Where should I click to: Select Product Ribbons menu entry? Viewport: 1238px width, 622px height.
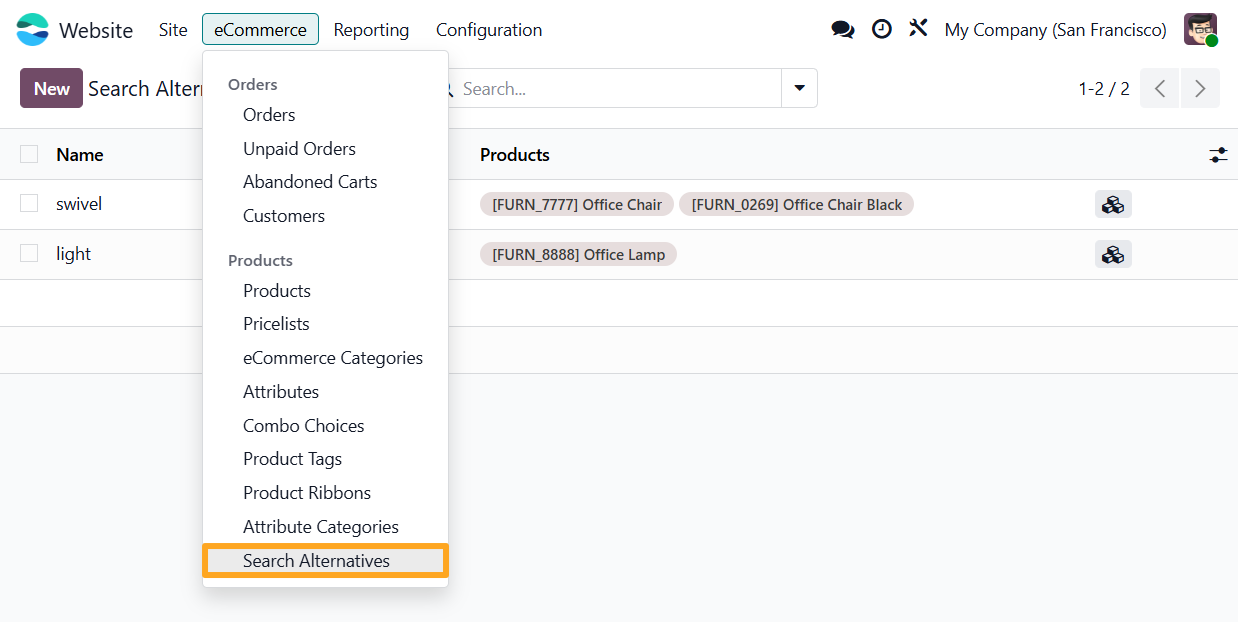click(x=307, y=493)
